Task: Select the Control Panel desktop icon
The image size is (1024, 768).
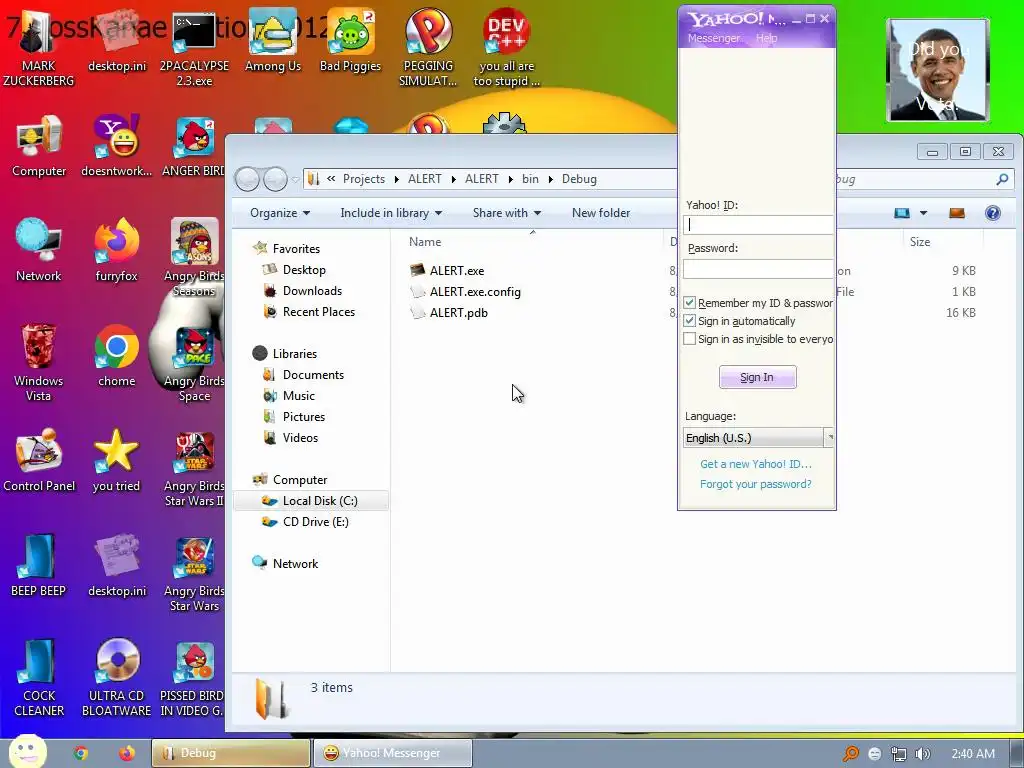Action: [x=39, y=461]
